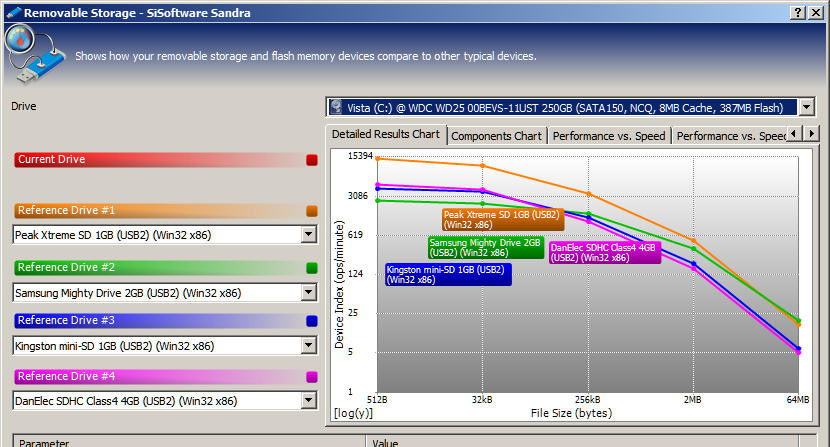Click the green Samsung Mighty Drive chart label
This screenshot has height=447, width=830.
486,247
